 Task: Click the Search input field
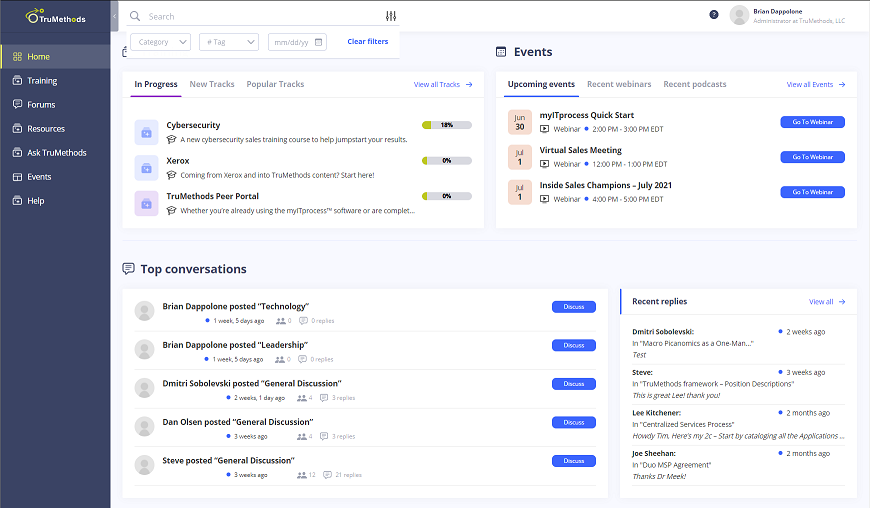pos(264,17)
